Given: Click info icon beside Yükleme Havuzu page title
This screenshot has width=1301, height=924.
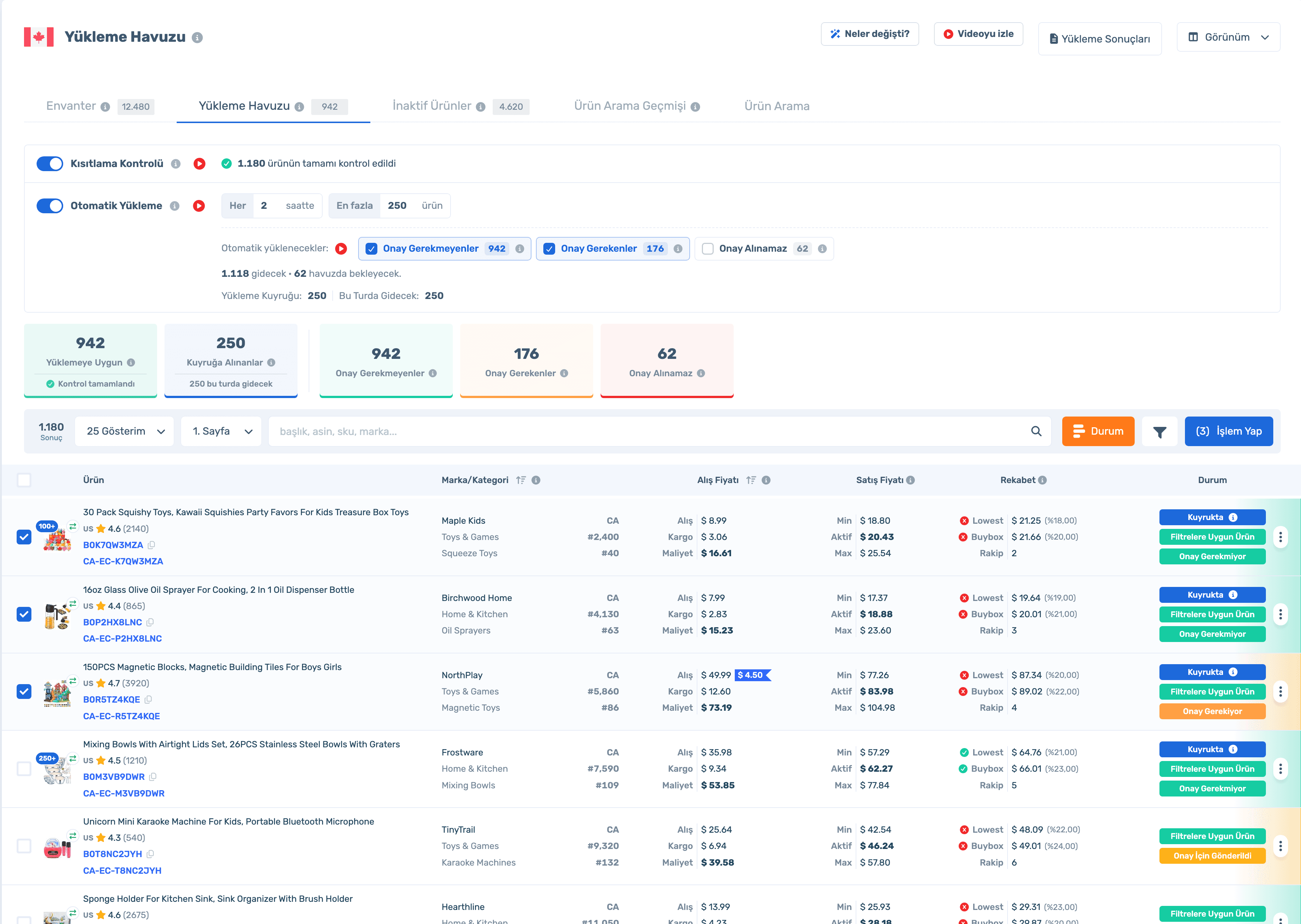Looking at the screenshot, I should (197, 38).
